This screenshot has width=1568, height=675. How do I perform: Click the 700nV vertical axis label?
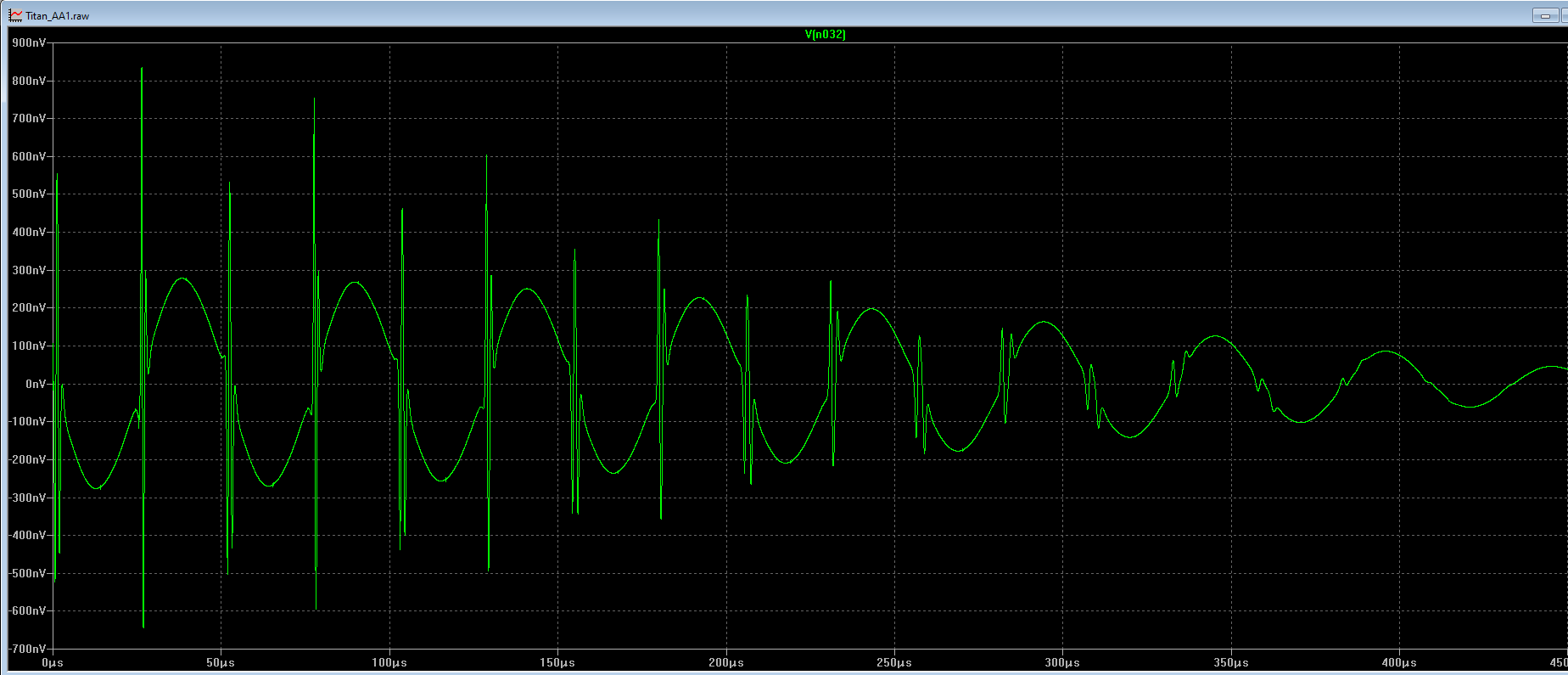click(x=30, y=118)
